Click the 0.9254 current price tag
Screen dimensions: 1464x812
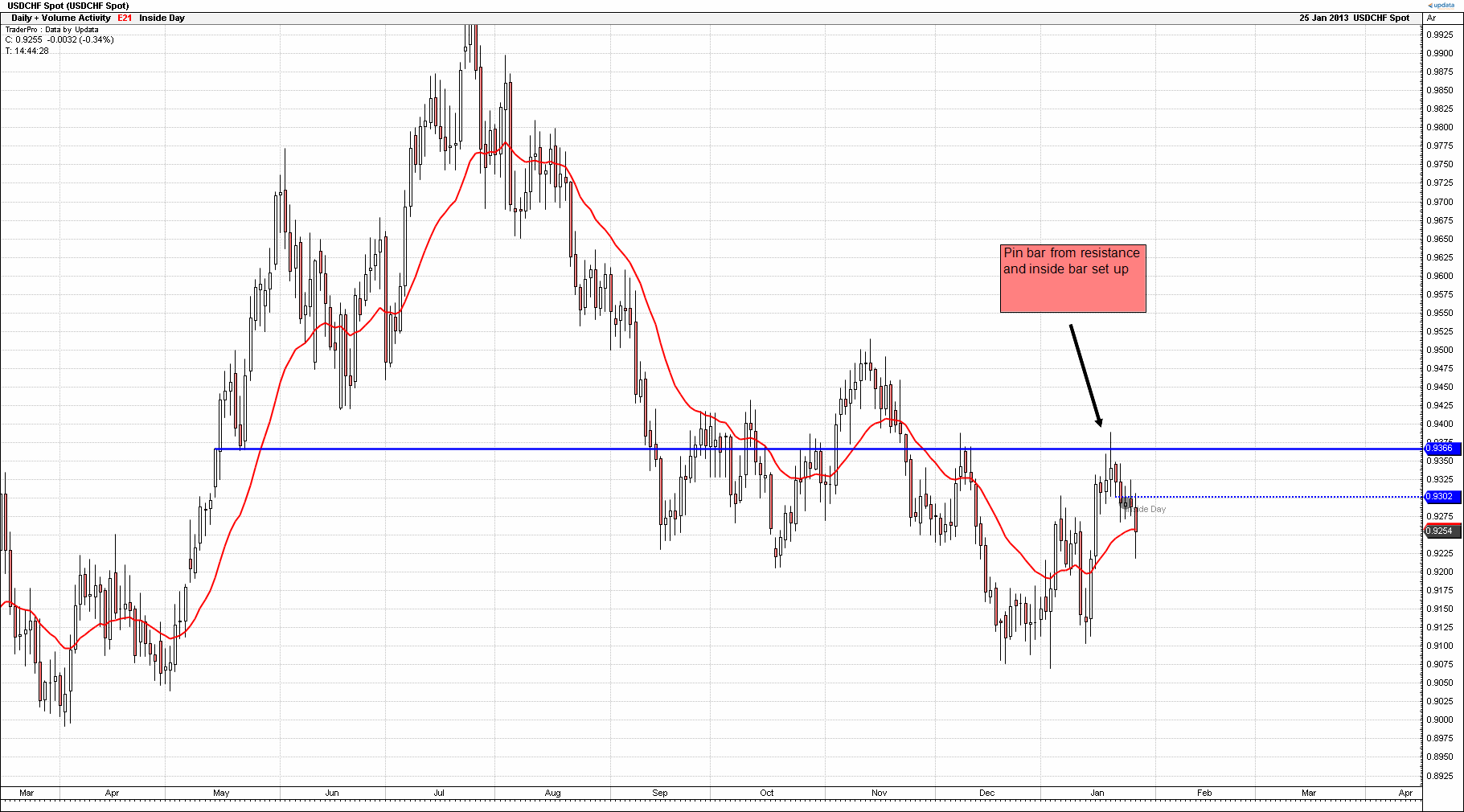coord(1439,531)
